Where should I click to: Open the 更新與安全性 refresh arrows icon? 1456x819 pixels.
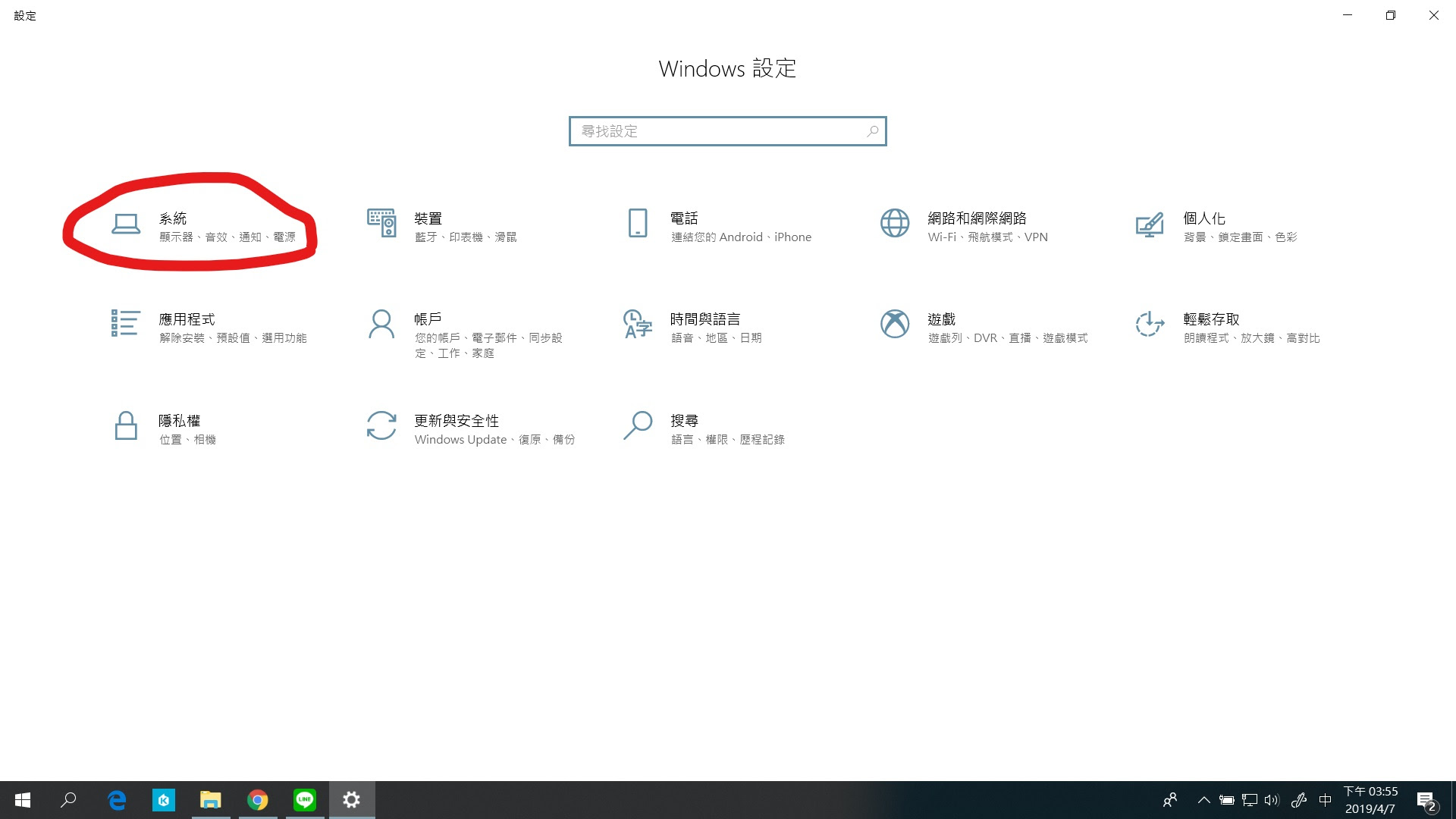click(381, 425)
